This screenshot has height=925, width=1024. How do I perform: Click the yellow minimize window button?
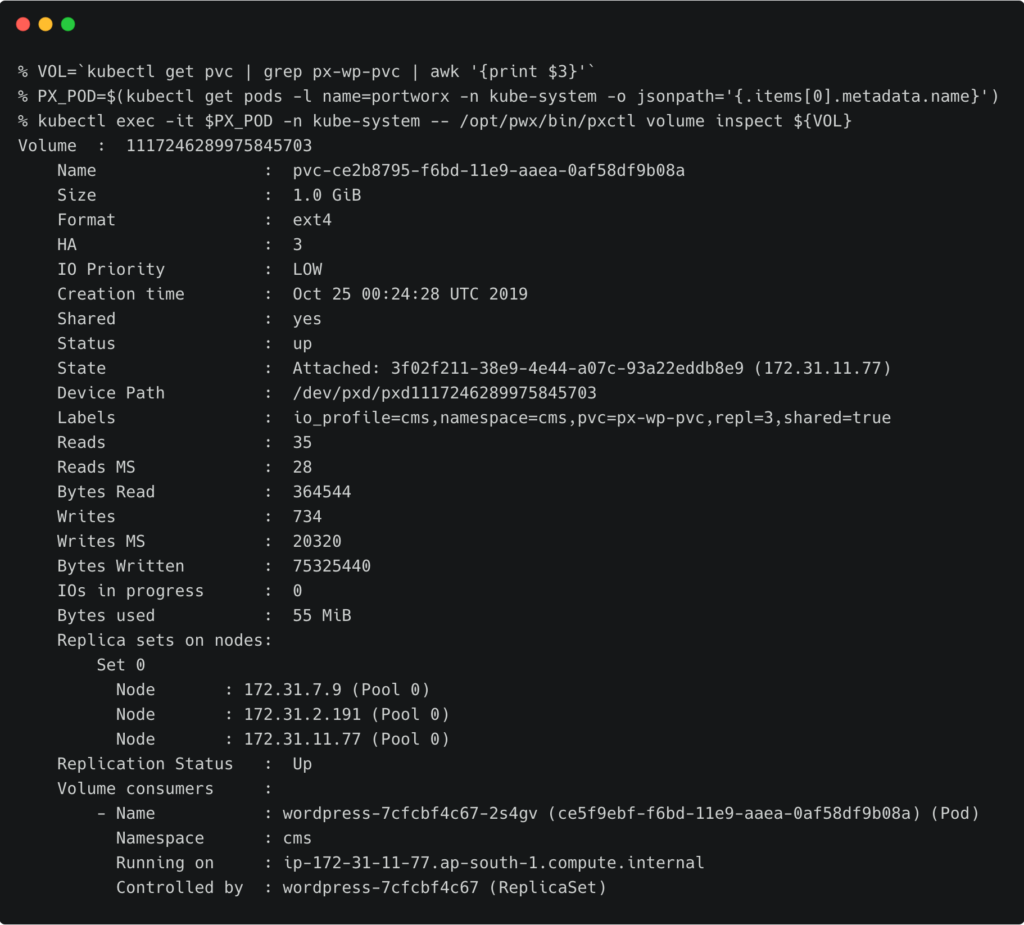pos(45,24)
